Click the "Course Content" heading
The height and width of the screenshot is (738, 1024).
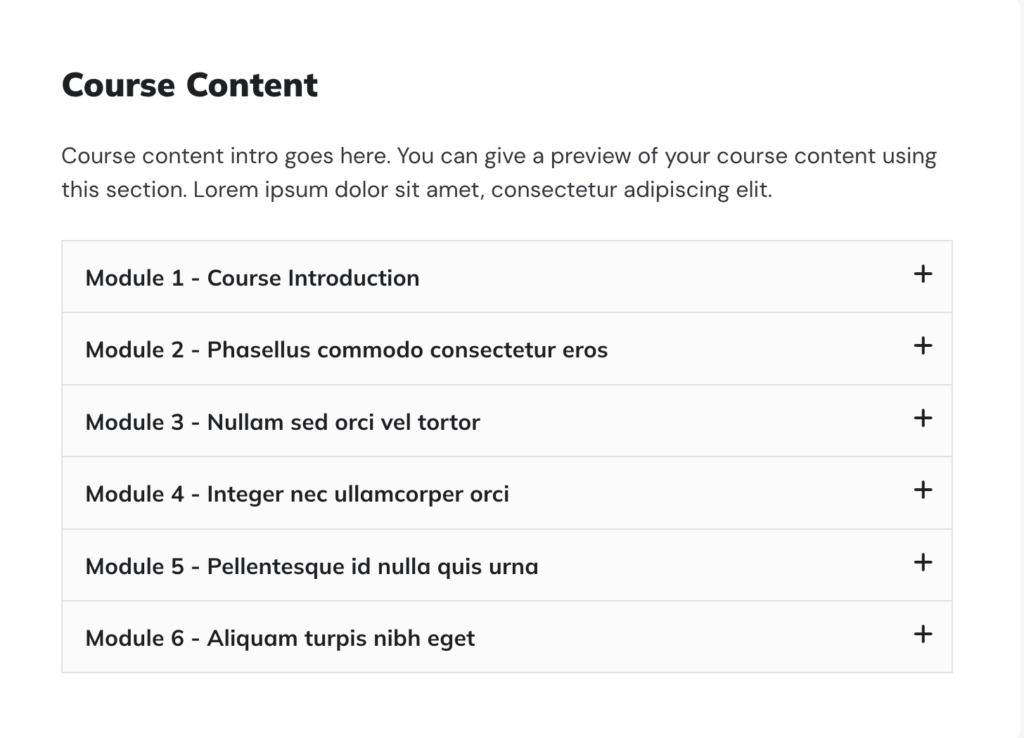(190, 85)
